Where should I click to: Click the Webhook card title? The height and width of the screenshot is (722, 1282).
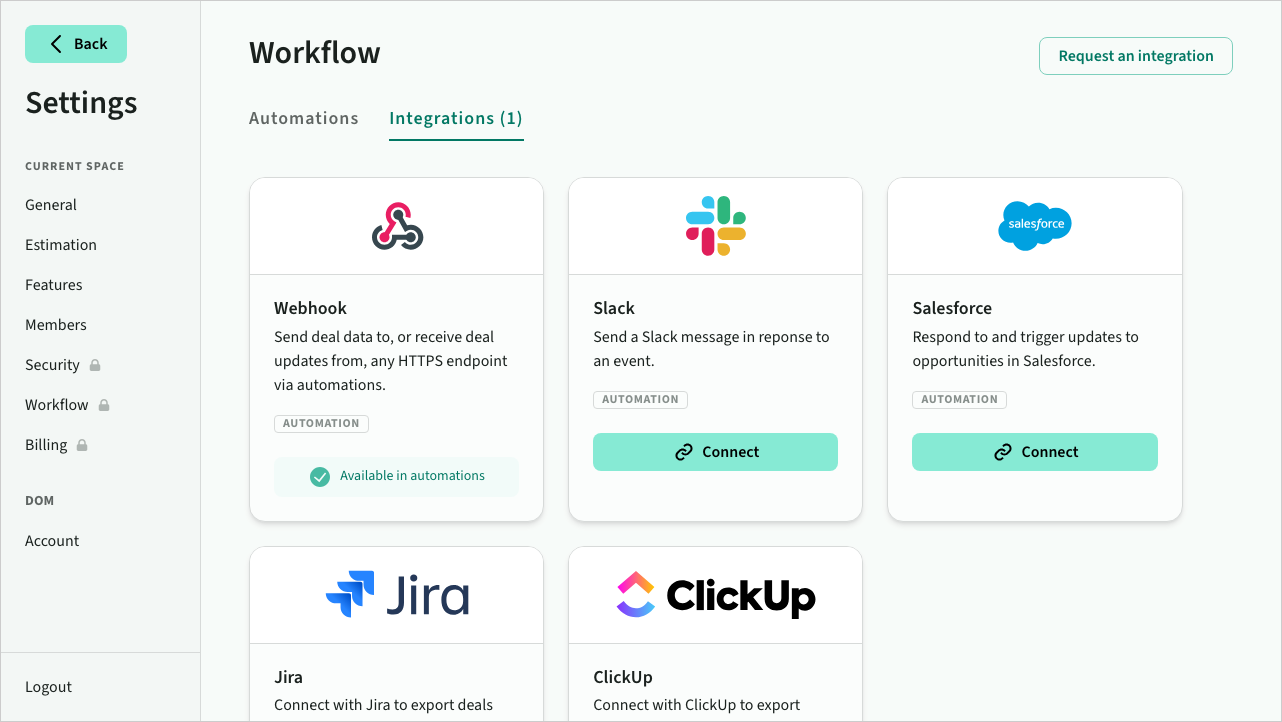click(x=311, y=308)
